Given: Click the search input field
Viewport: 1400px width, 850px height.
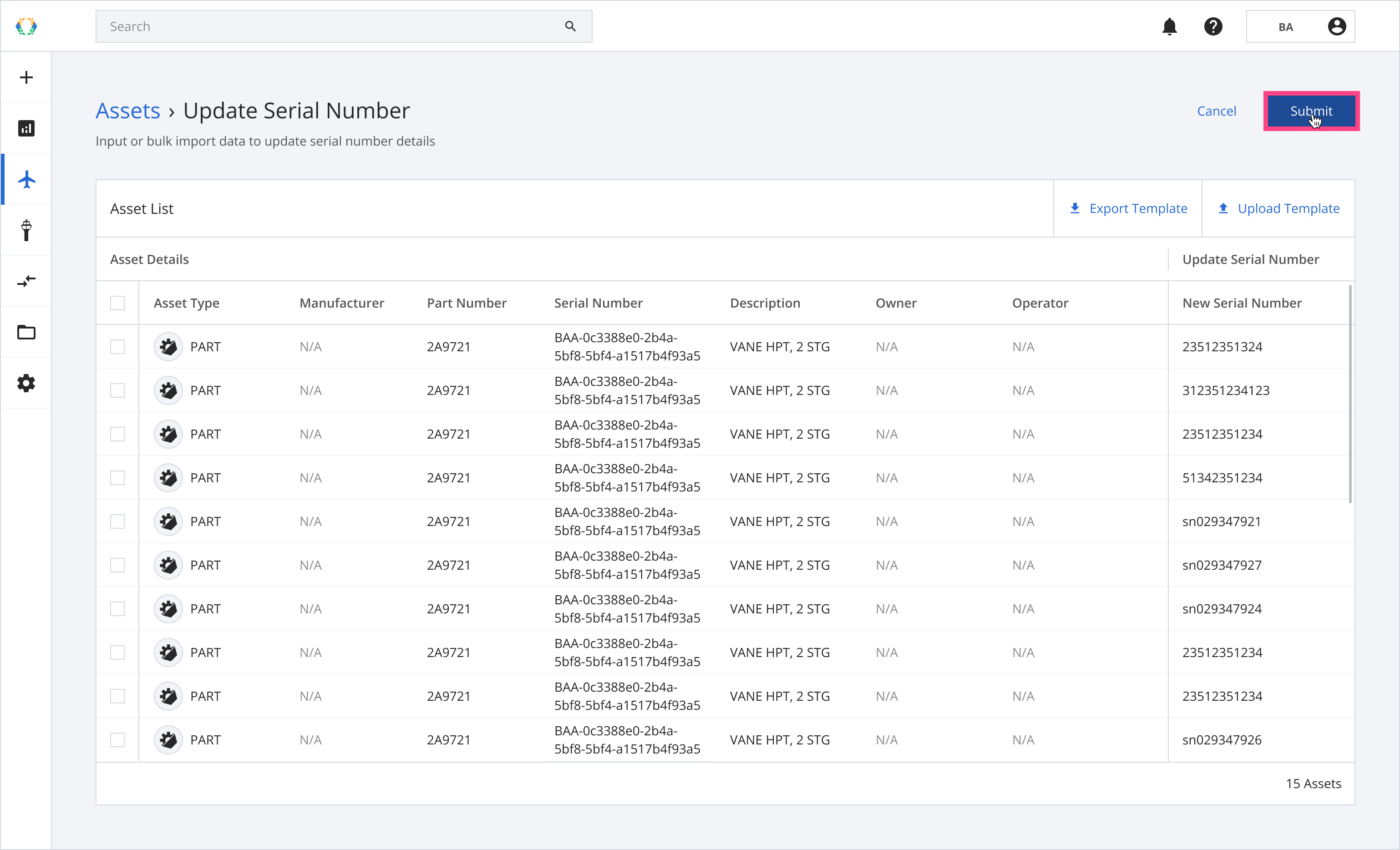Looking at the screenshot, I should (345, 26).
